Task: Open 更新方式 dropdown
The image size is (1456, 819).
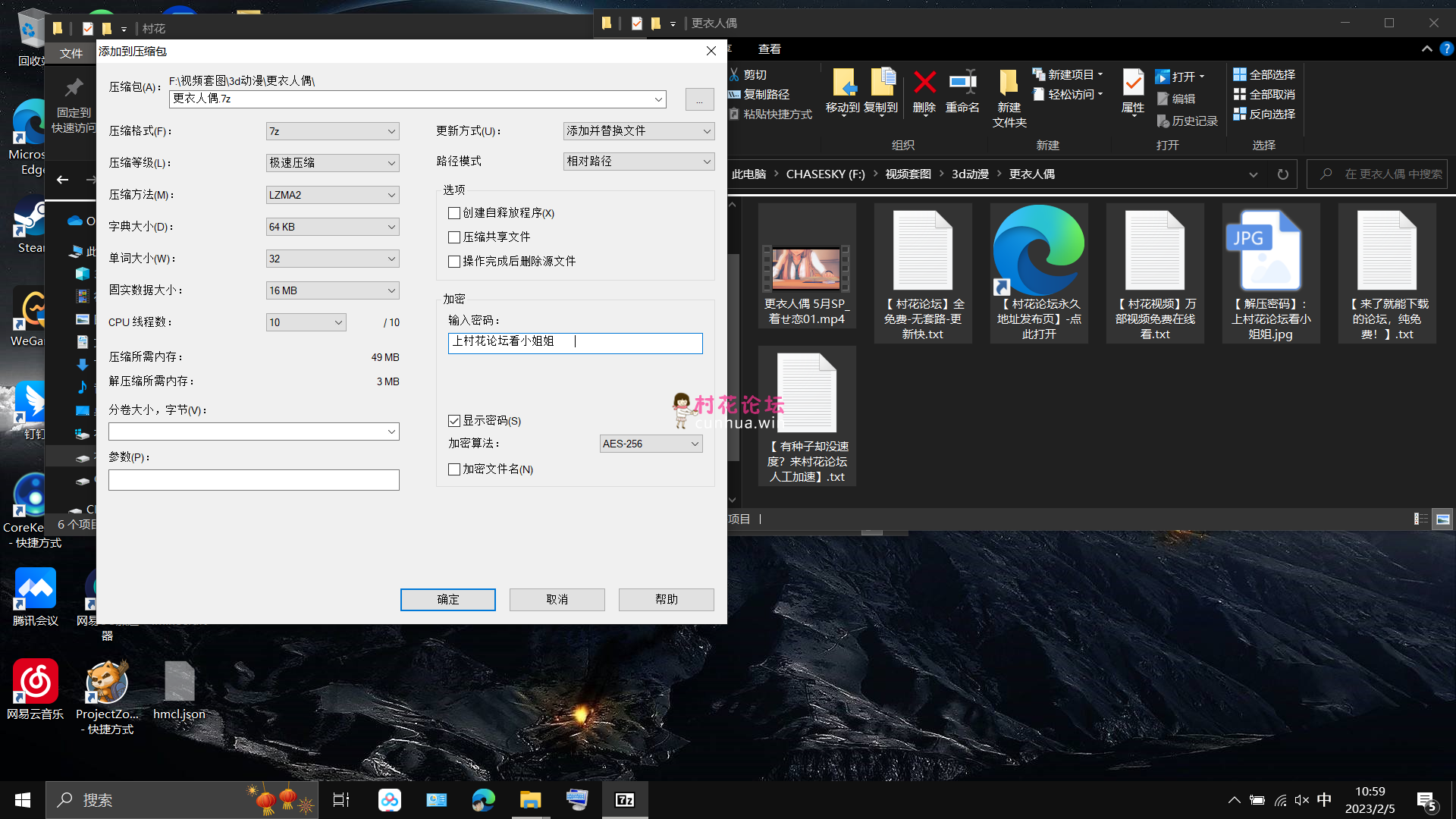Action: click(x=639, y=131)
